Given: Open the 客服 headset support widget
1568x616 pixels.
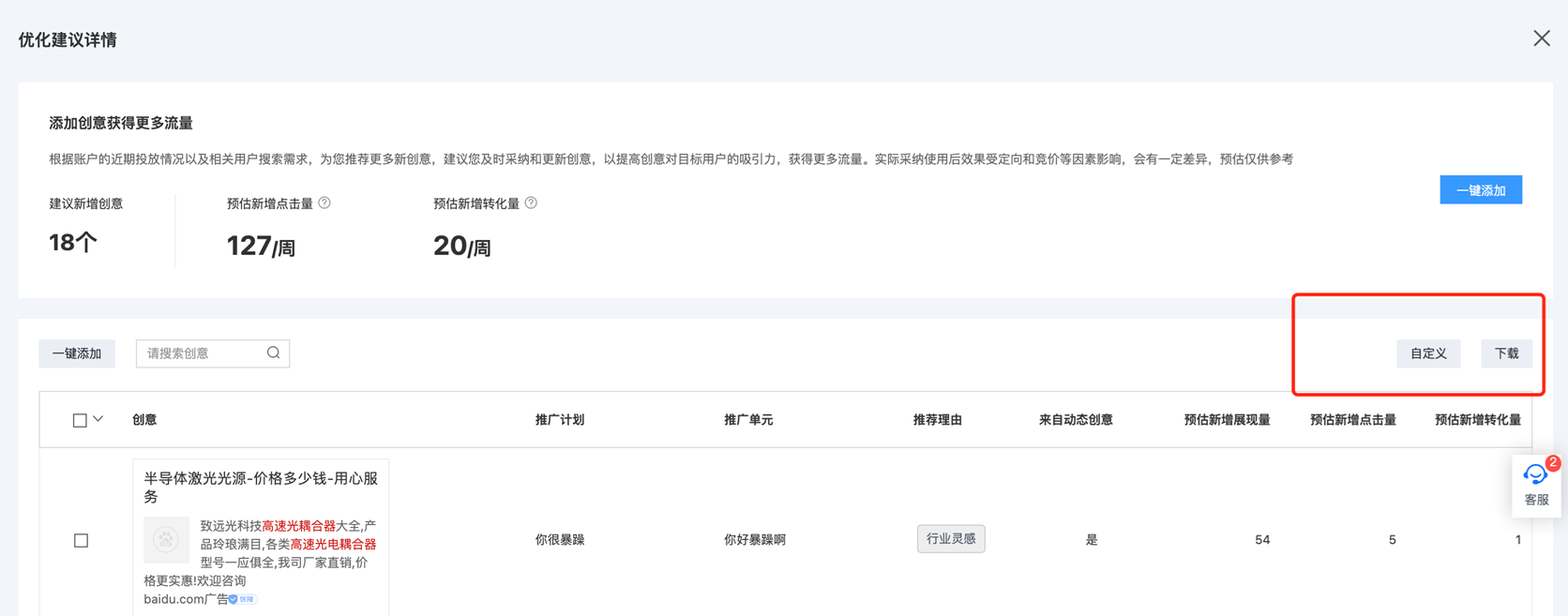Looking at the screenshot, I should pos(1535,484).
